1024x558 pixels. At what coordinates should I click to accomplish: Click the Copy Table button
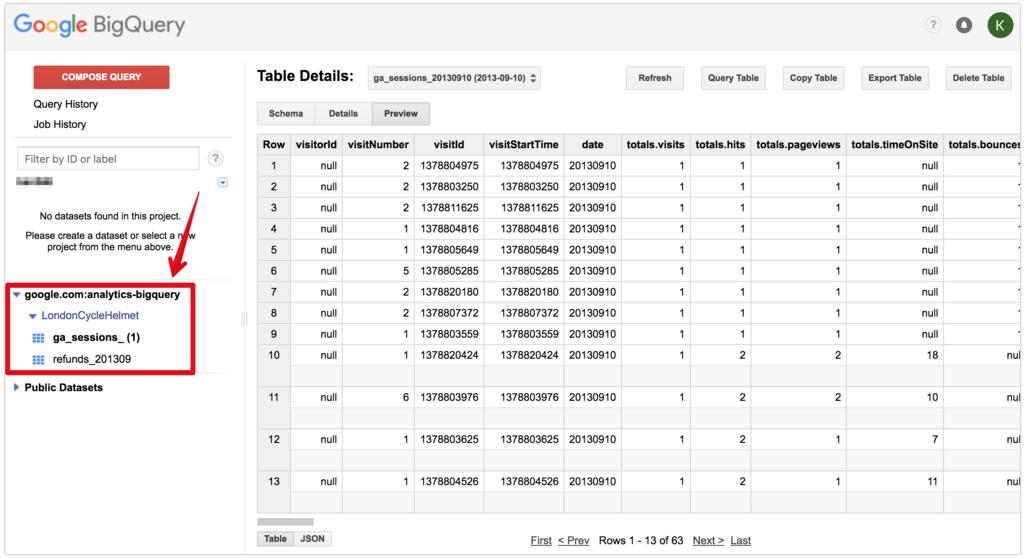[813, 78]
